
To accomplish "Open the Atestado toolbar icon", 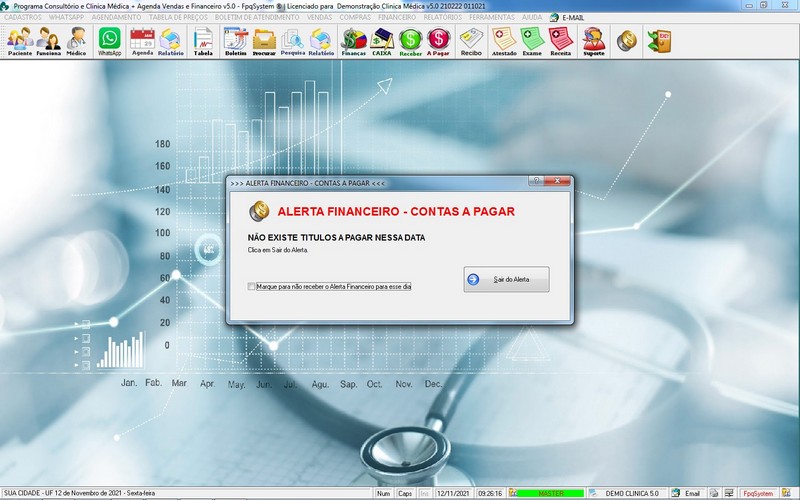I will (504, 41).
